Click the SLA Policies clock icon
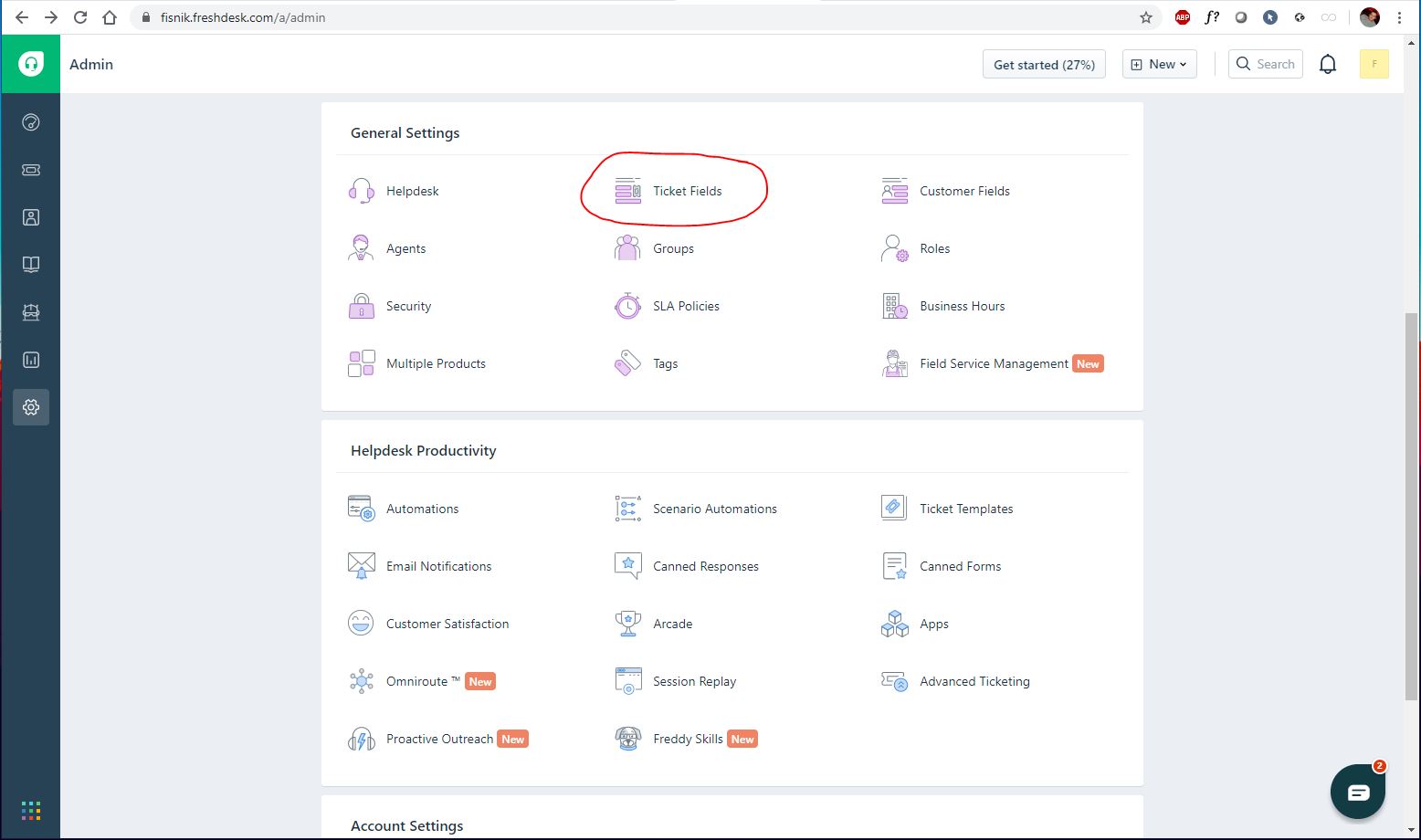1421x840 pixels. point(627,306)
